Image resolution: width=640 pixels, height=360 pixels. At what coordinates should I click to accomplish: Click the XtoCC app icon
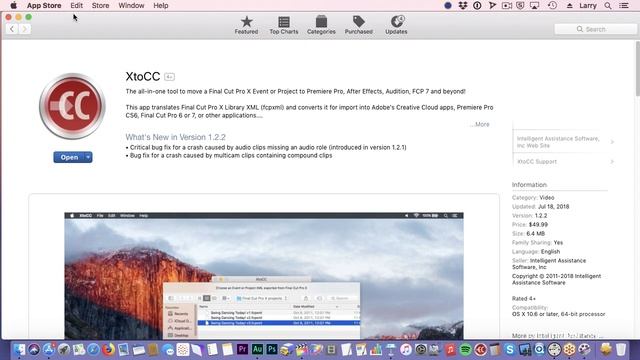point(72,106)
